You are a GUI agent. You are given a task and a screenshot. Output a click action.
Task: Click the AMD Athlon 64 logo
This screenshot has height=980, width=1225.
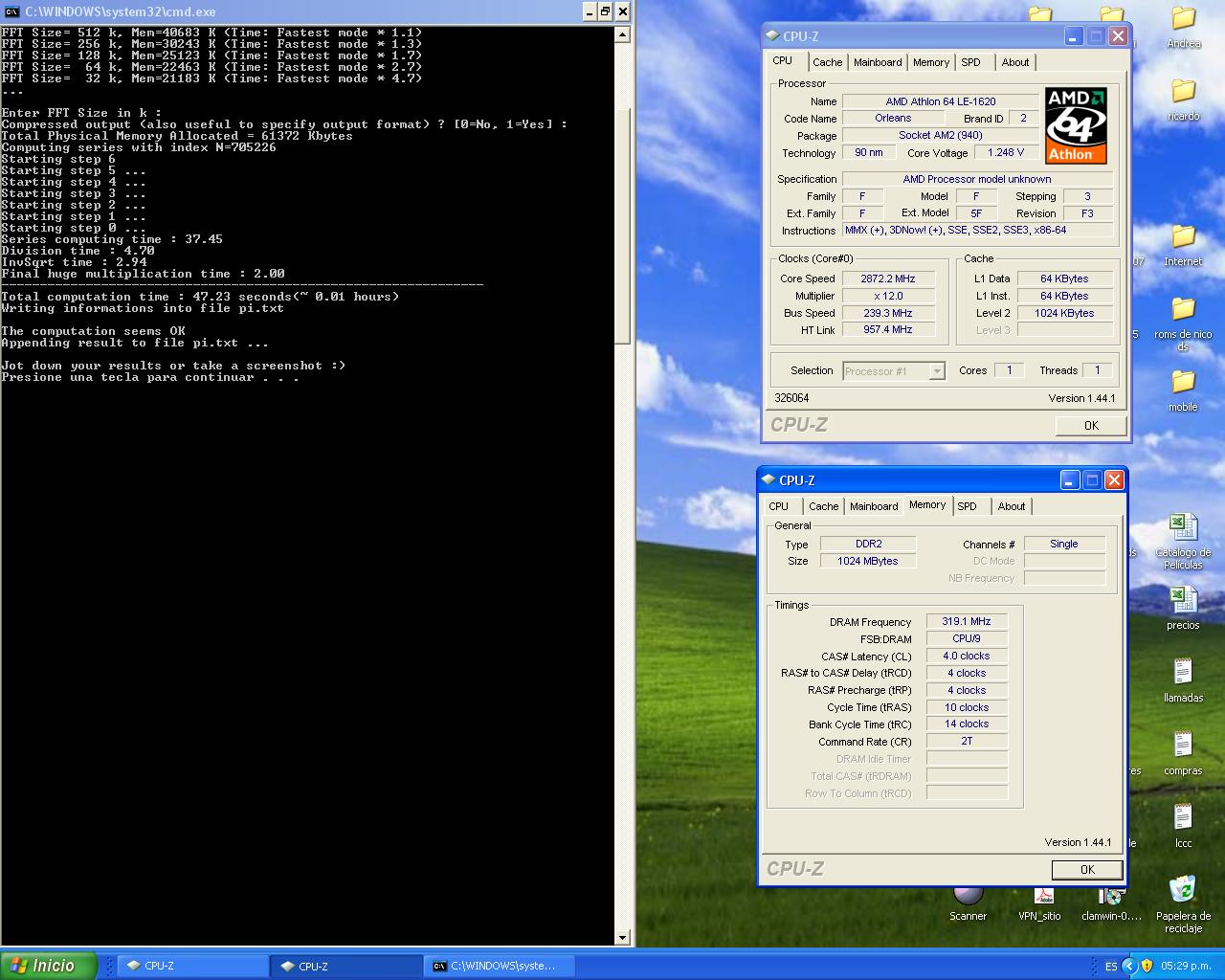(1076, 125)
